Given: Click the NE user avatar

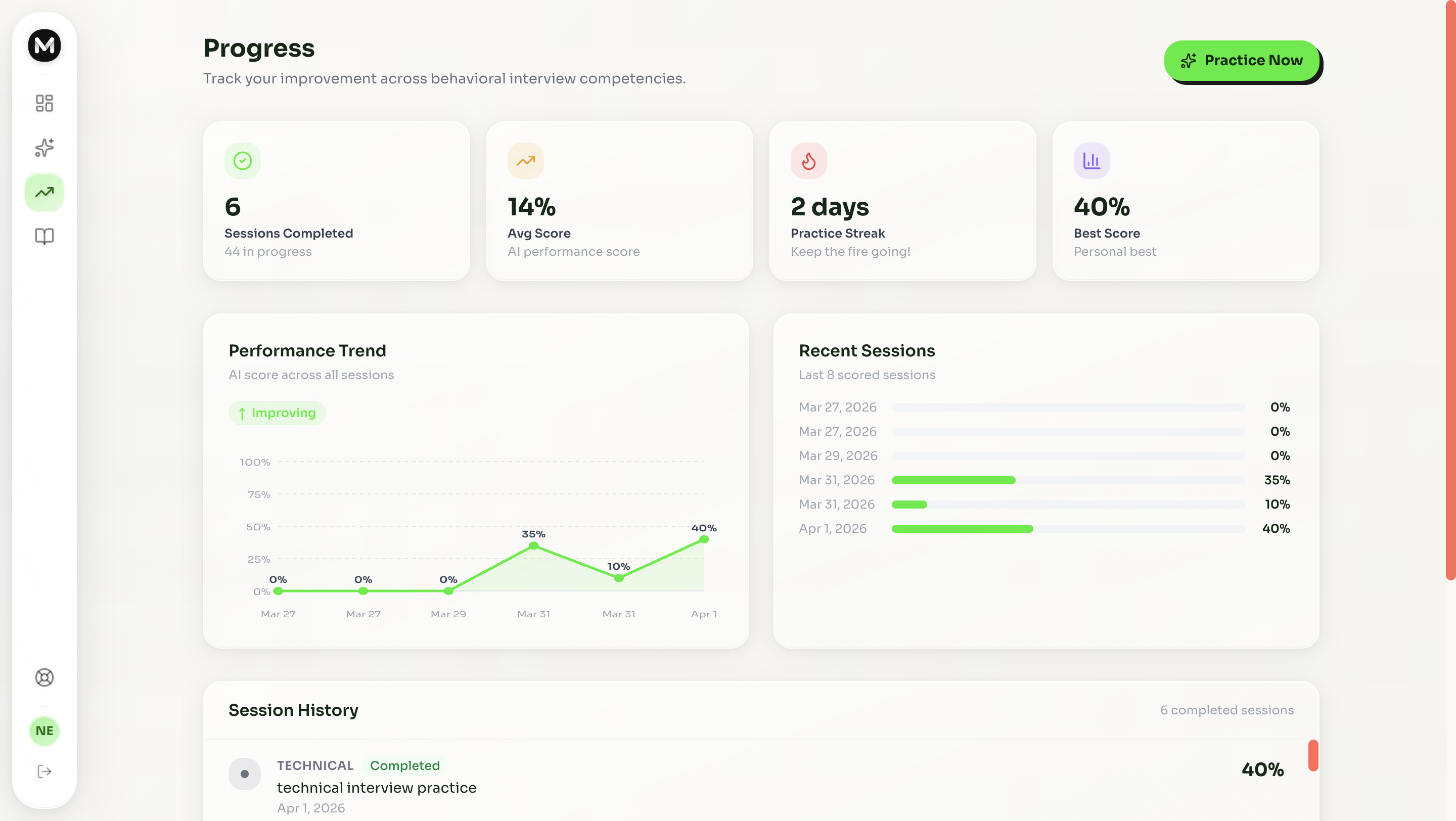Looking at the screenshot, I should point(44,731).
